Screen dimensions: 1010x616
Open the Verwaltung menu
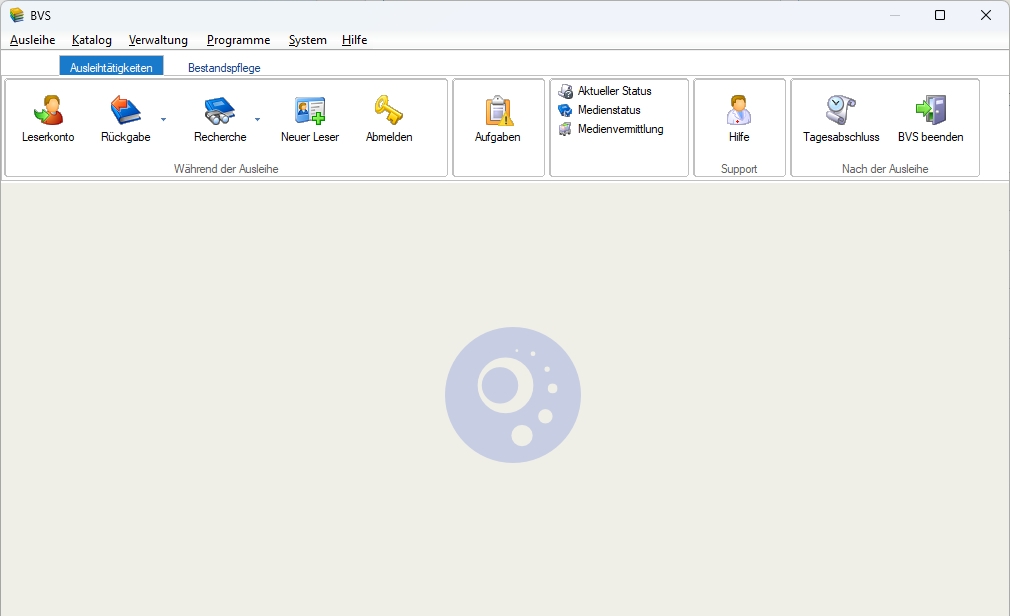pyautogui.click(x=158, y=40)
